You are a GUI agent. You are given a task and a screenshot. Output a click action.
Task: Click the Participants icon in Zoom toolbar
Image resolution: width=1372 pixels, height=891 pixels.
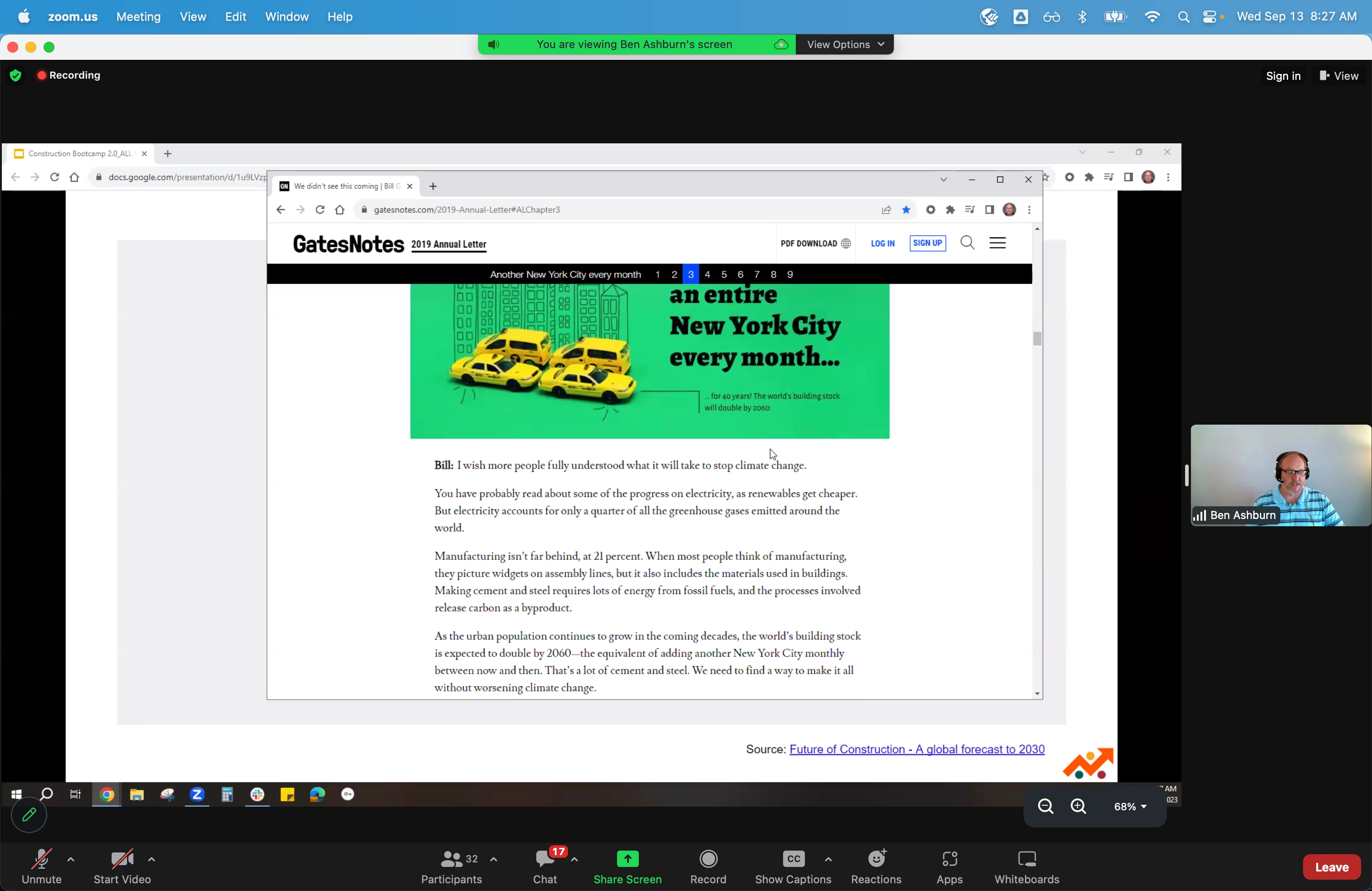click(451, 860)
